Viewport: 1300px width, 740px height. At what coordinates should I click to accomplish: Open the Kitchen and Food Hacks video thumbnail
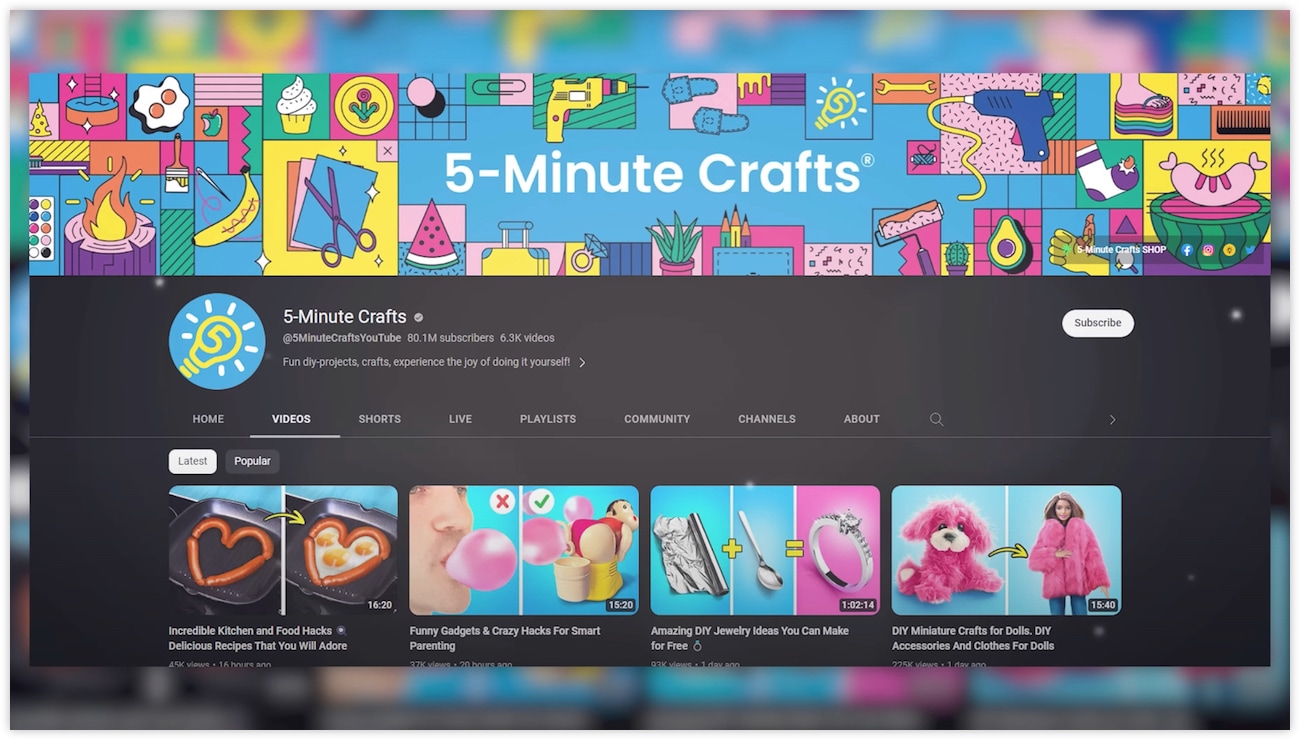pos(283,550)
